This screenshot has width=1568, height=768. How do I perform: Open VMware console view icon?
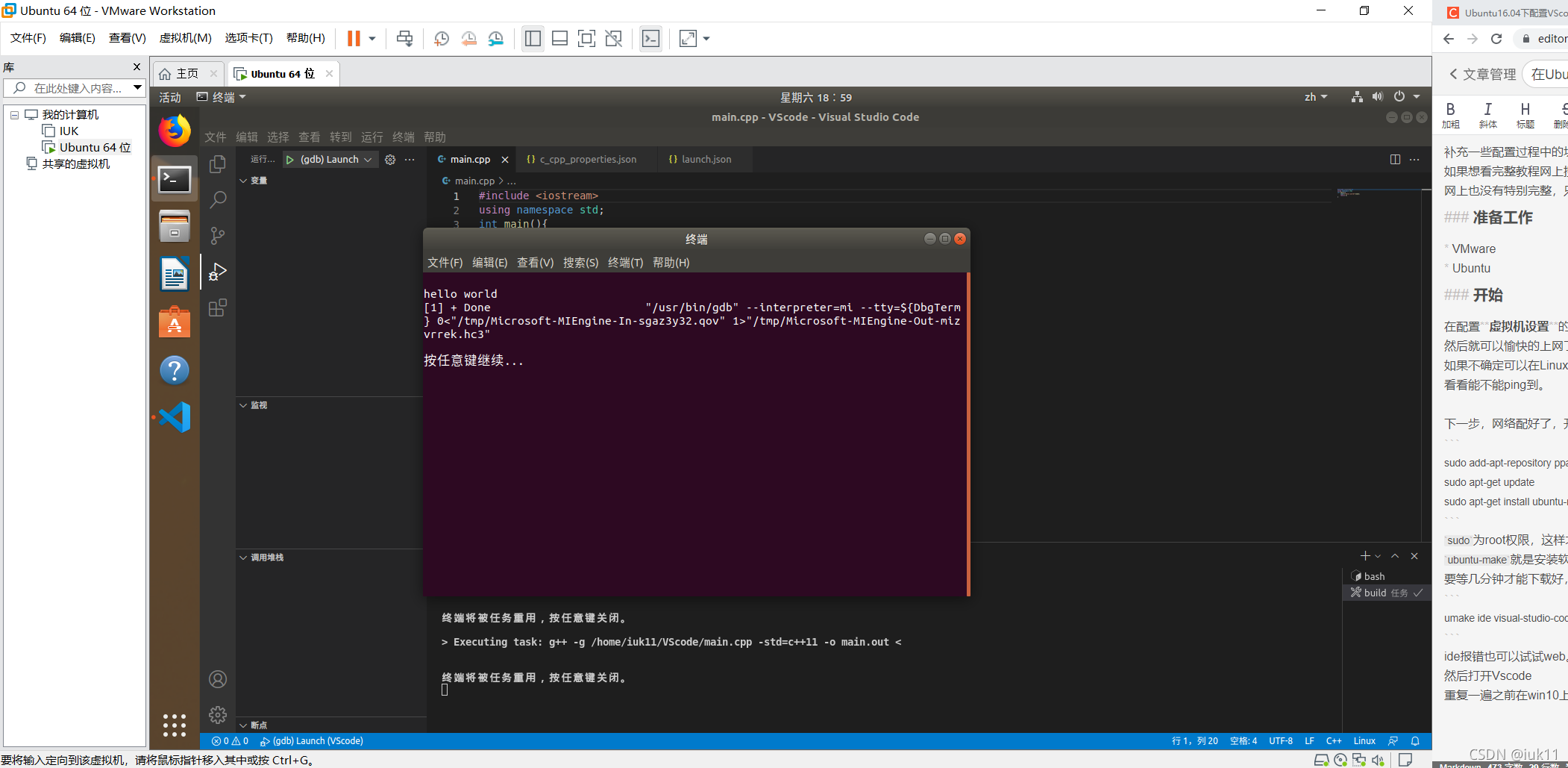651,39
